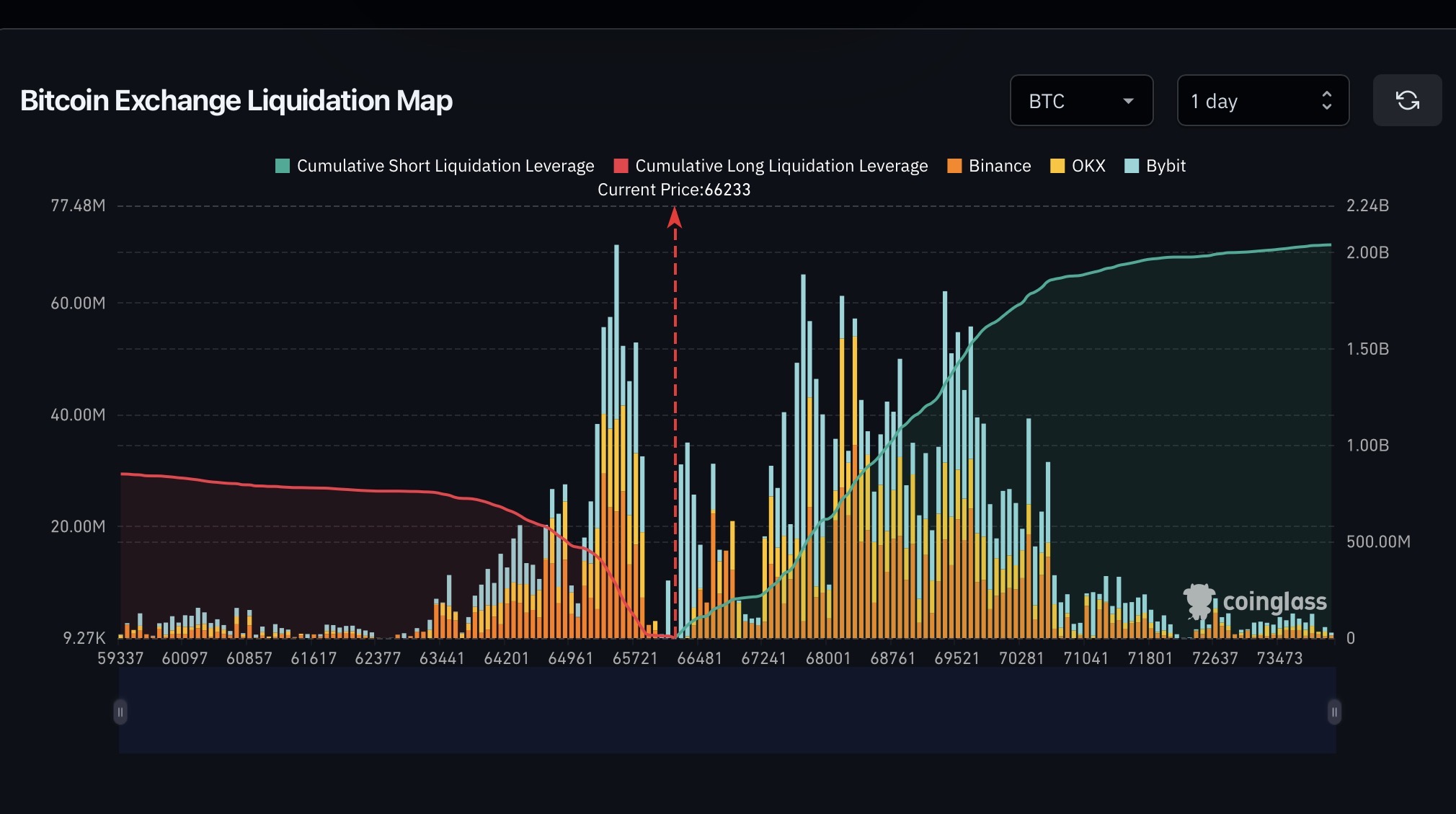Toggle Cumulative Long Liquidation Leverage legend
1456x814 pixels.
[781, 166]
